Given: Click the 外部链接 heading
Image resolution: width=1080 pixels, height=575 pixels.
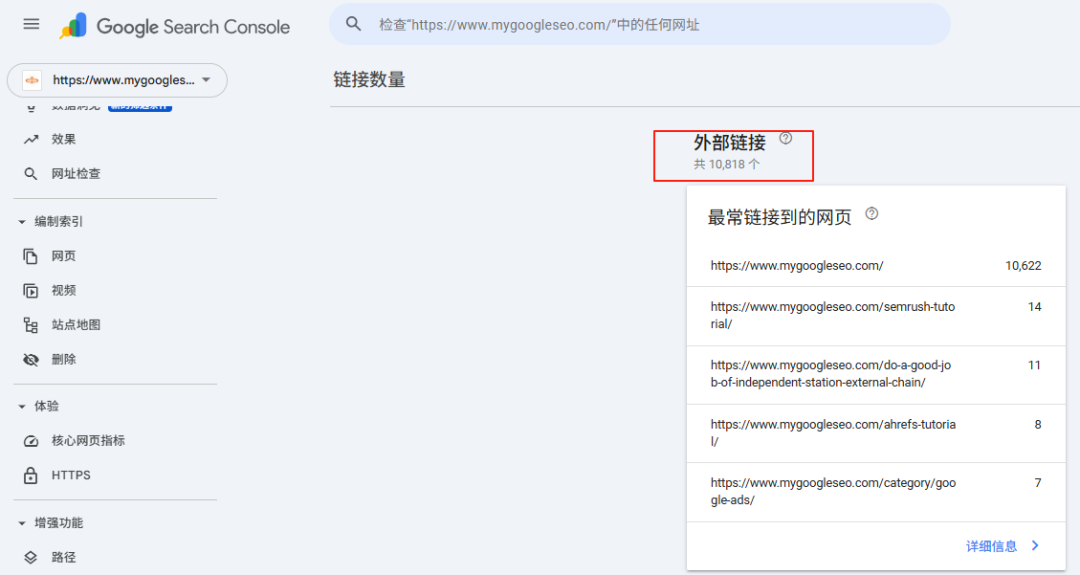Looking at the screenshot, I should point(729,143).
